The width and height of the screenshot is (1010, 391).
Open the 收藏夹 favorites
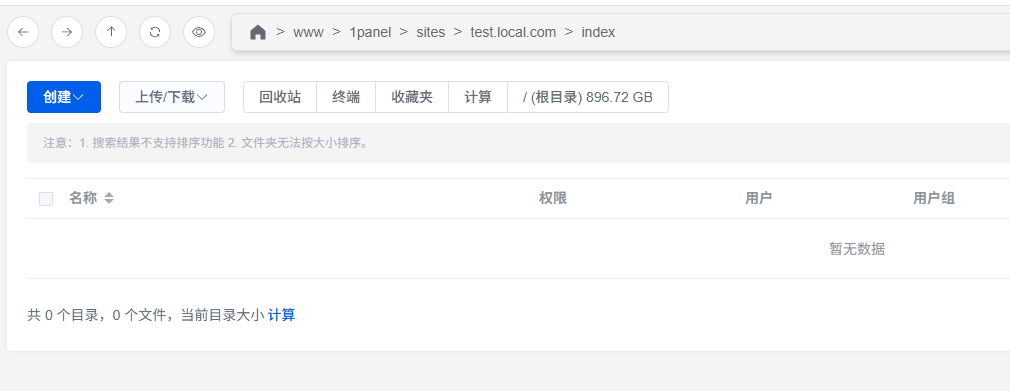coord(412,97)
